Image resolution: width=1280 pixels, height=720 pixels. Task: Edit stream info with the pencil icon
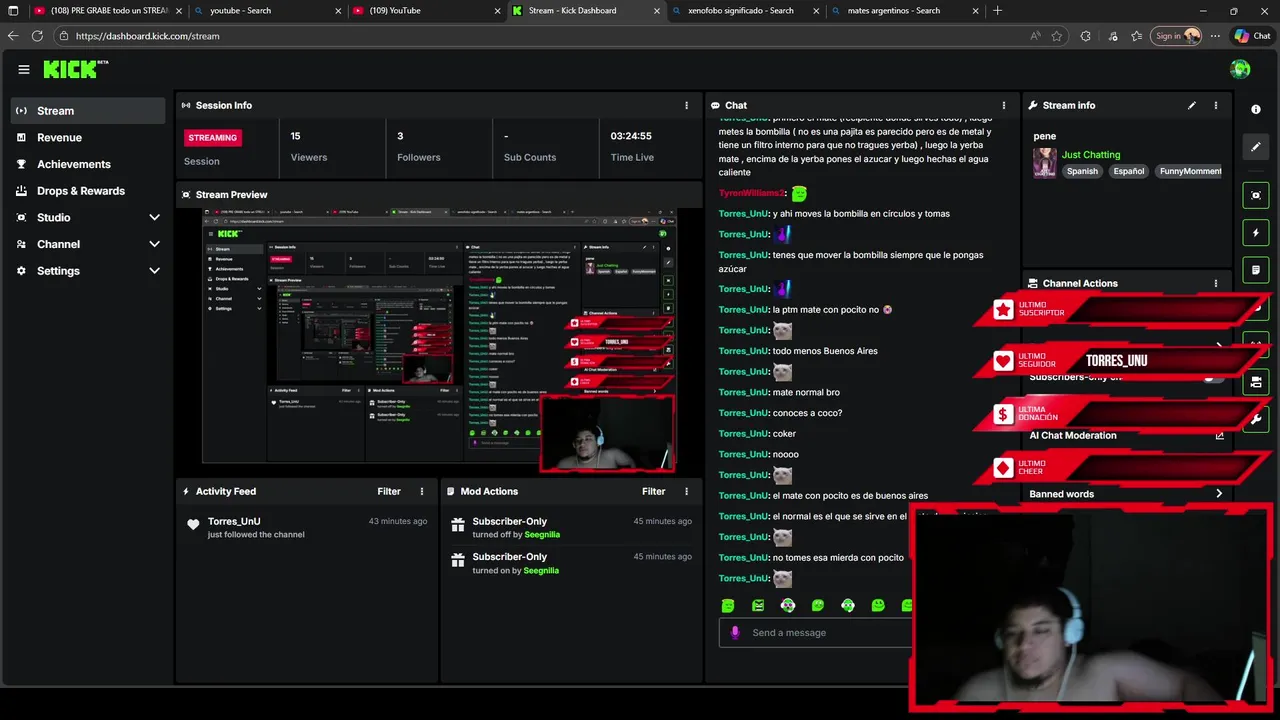1192,105
